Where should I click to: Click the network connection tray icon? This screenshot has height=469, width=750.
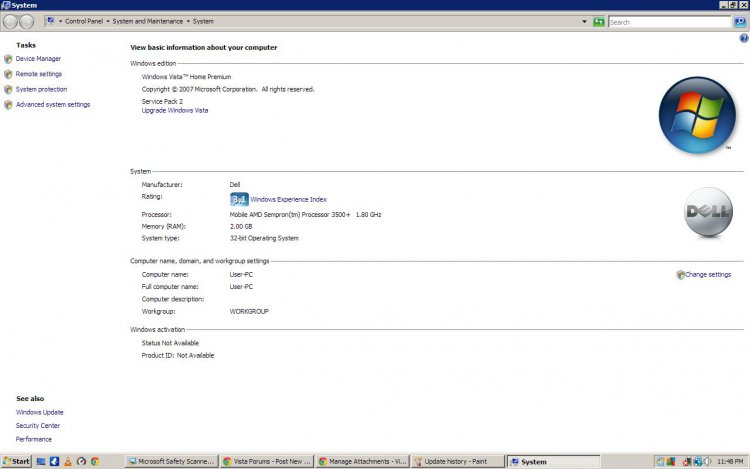point(697,461)
